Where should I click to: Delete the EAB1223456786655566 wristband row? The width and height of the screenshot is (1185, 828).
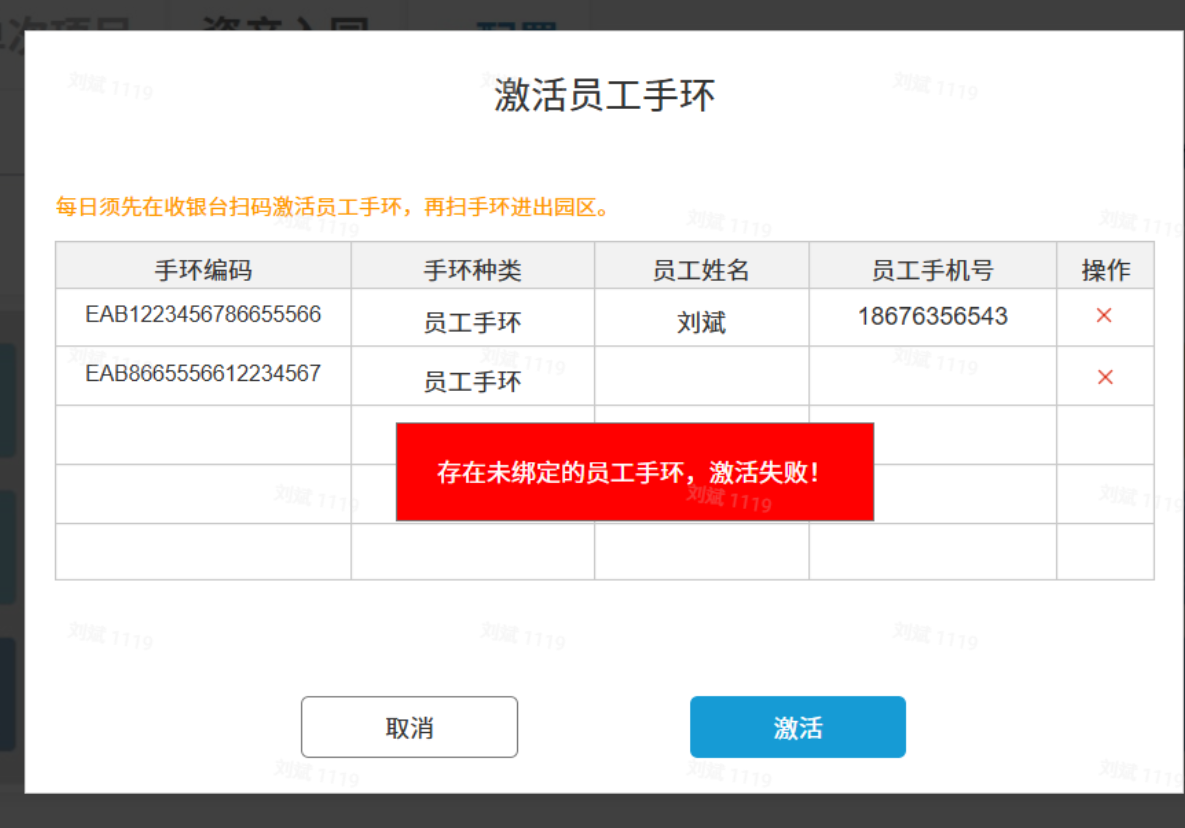tap(1104, 316)
